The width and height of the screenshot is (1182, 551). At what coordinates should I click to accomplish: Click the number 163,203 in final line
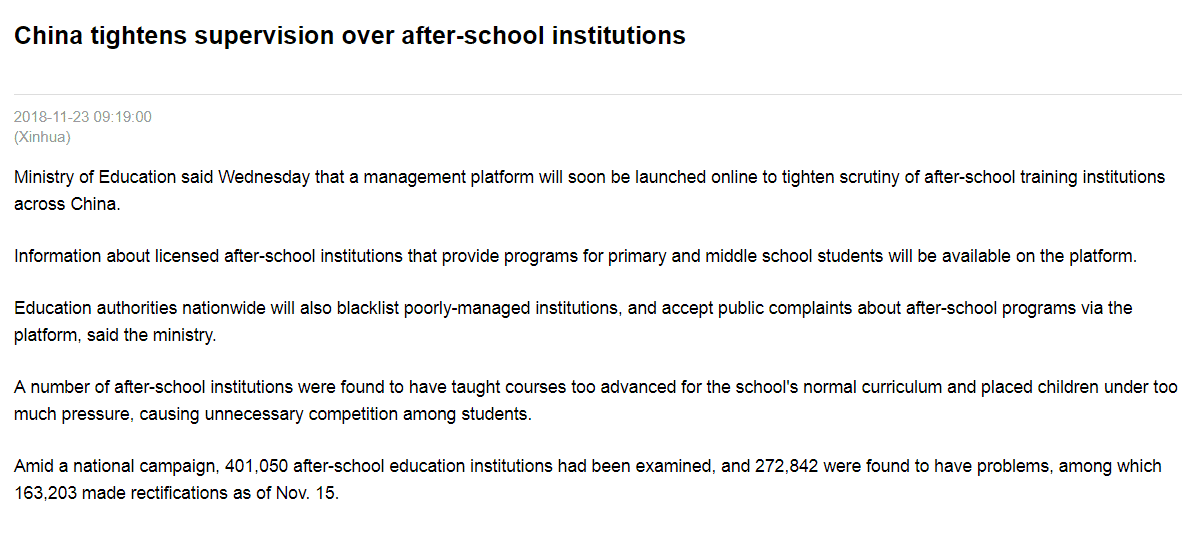pyautogui.click(x=45, y=494)
